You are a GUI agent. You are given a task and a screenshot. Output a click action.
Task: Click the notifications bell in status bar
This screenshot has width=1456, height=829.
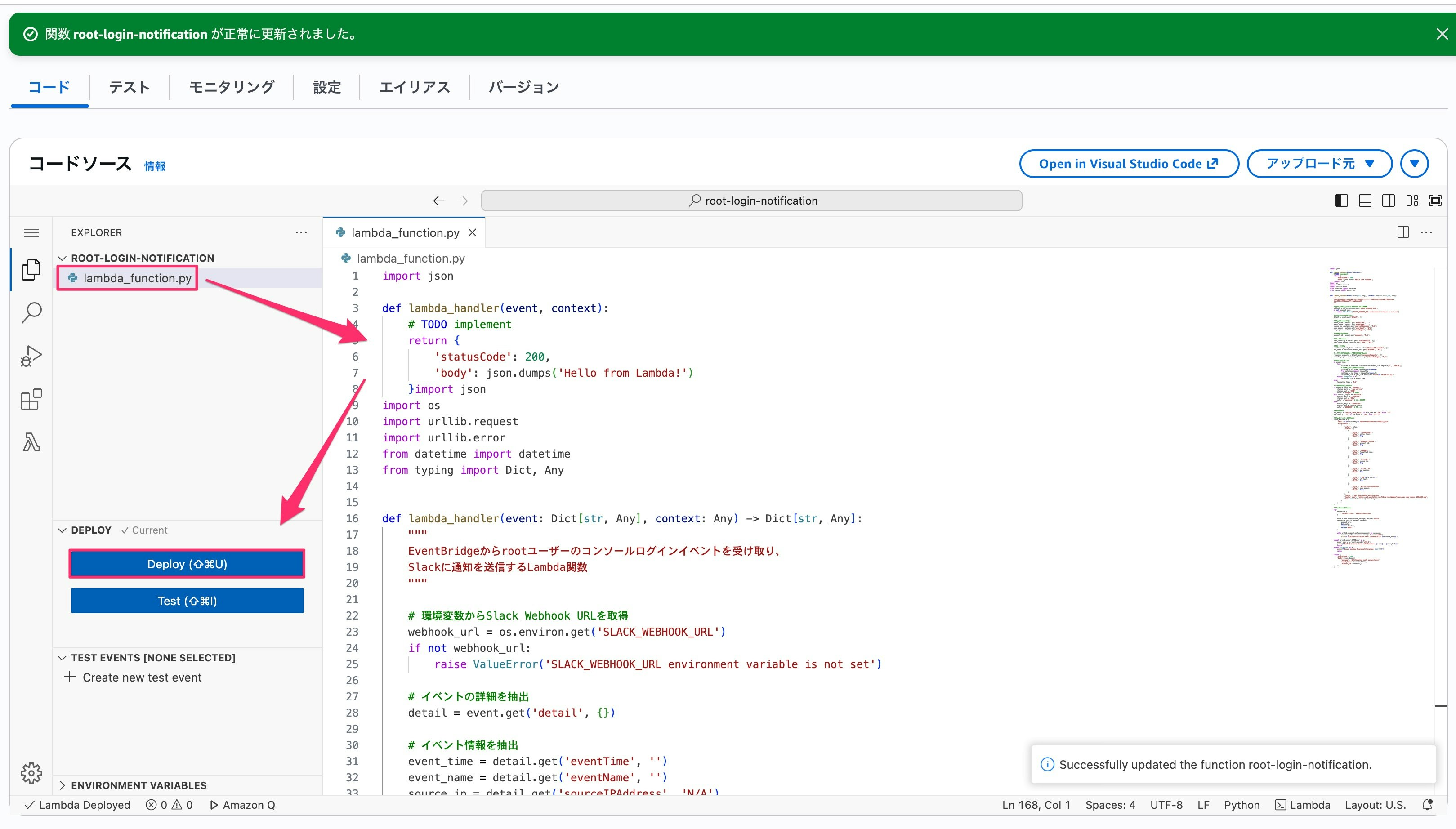coord(1427,805)
